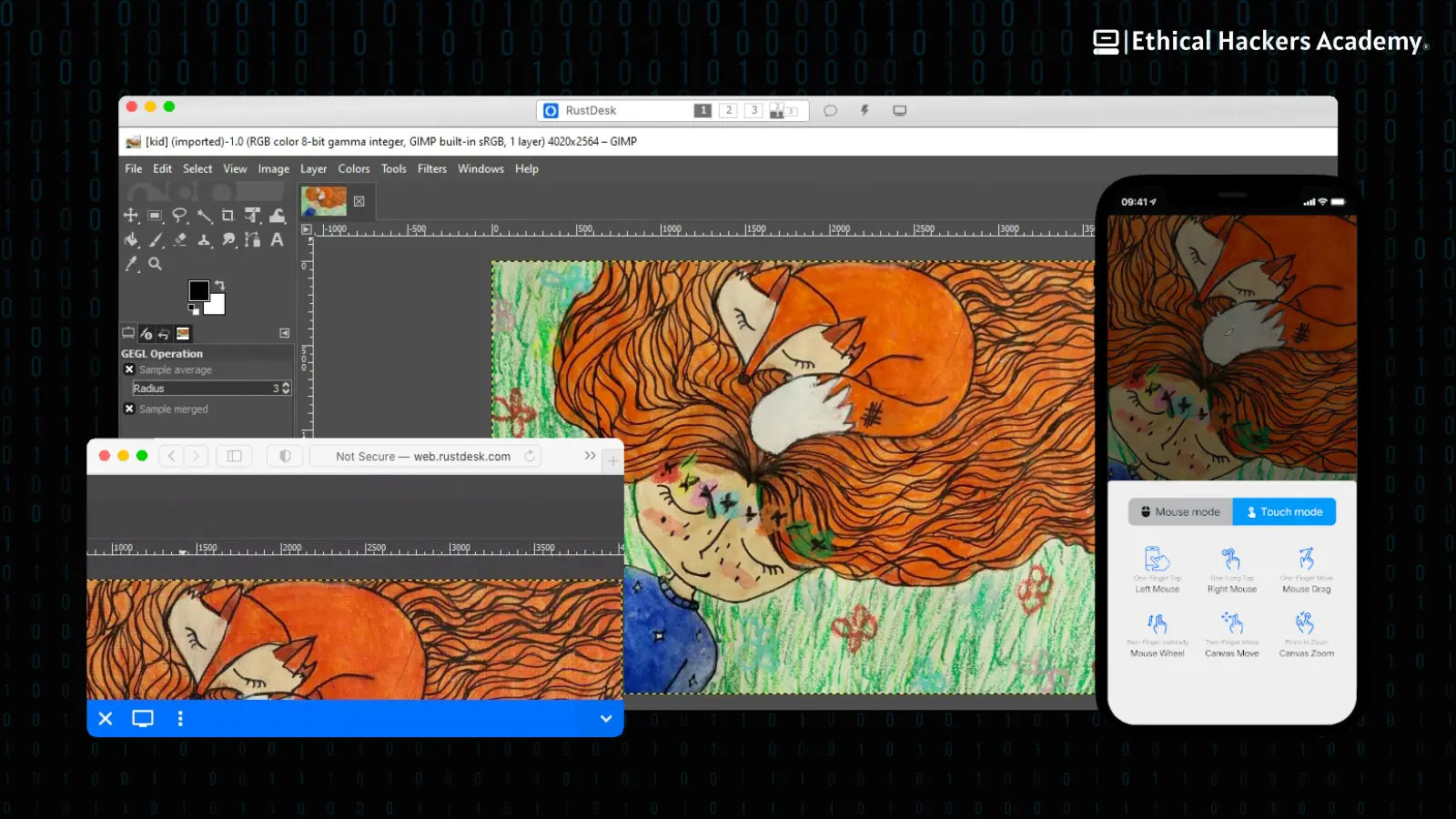Click the web.rustdesk.com address bar
This screenshot has width=1456, height=819.
coord(426,456)
